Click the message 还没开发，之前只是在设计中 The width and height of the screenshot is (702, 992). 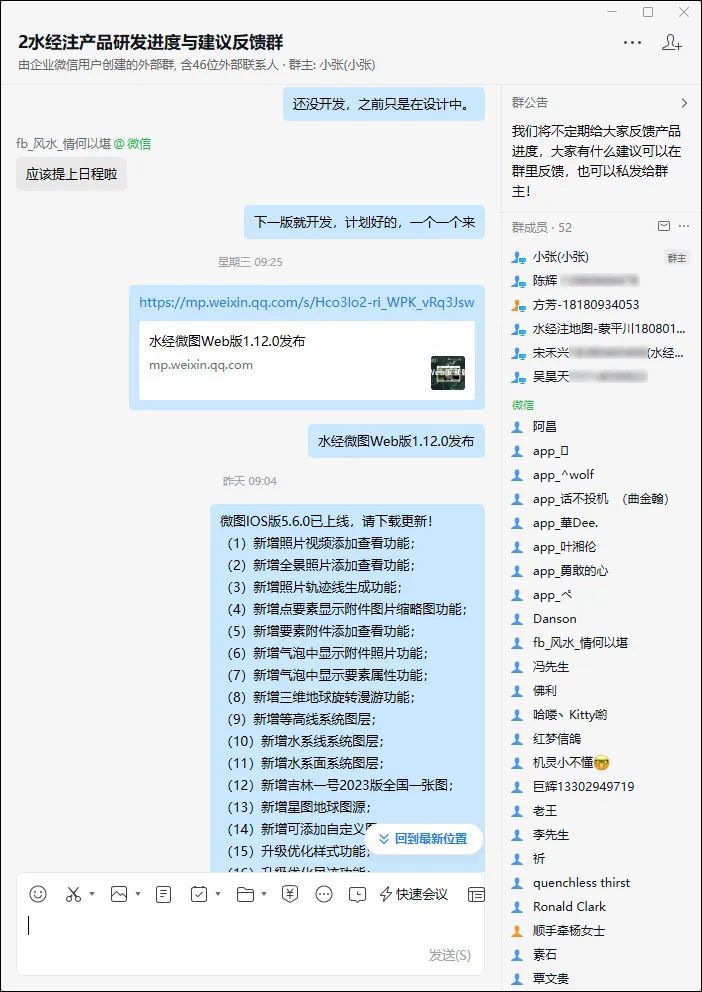[x=384, y=104]
